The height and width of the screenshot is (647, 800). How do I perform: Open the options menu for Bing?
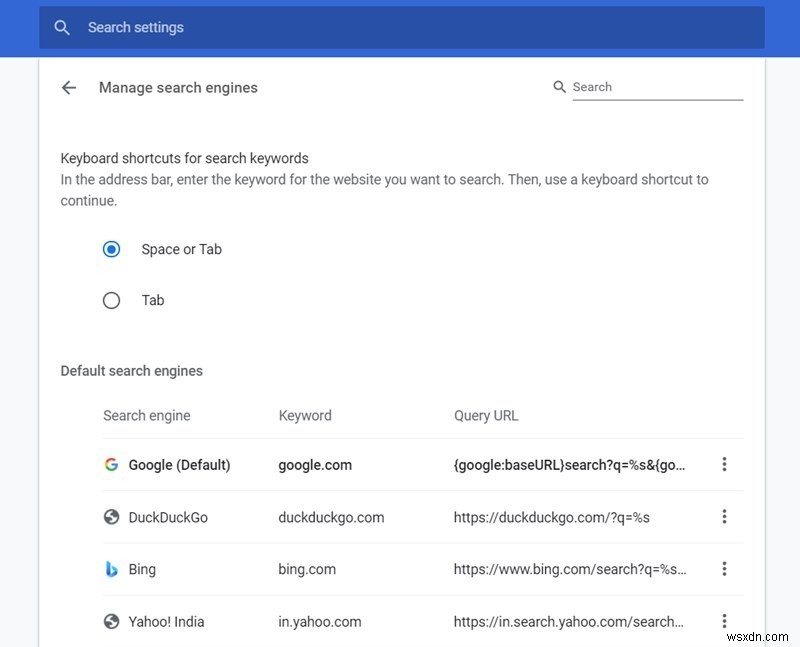pos(724,569)
